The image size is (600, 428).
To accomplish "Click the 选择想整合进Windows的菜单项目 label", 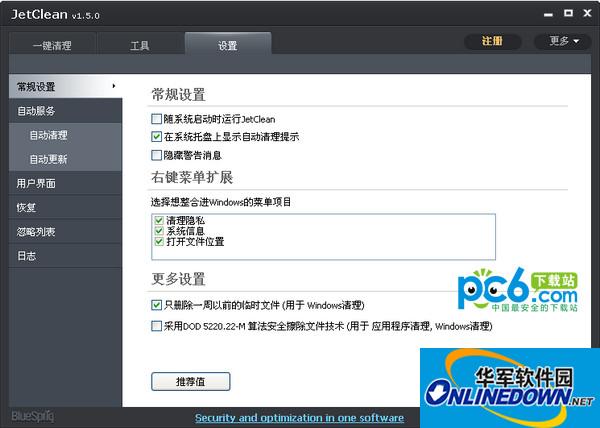I will pos(221,202).
